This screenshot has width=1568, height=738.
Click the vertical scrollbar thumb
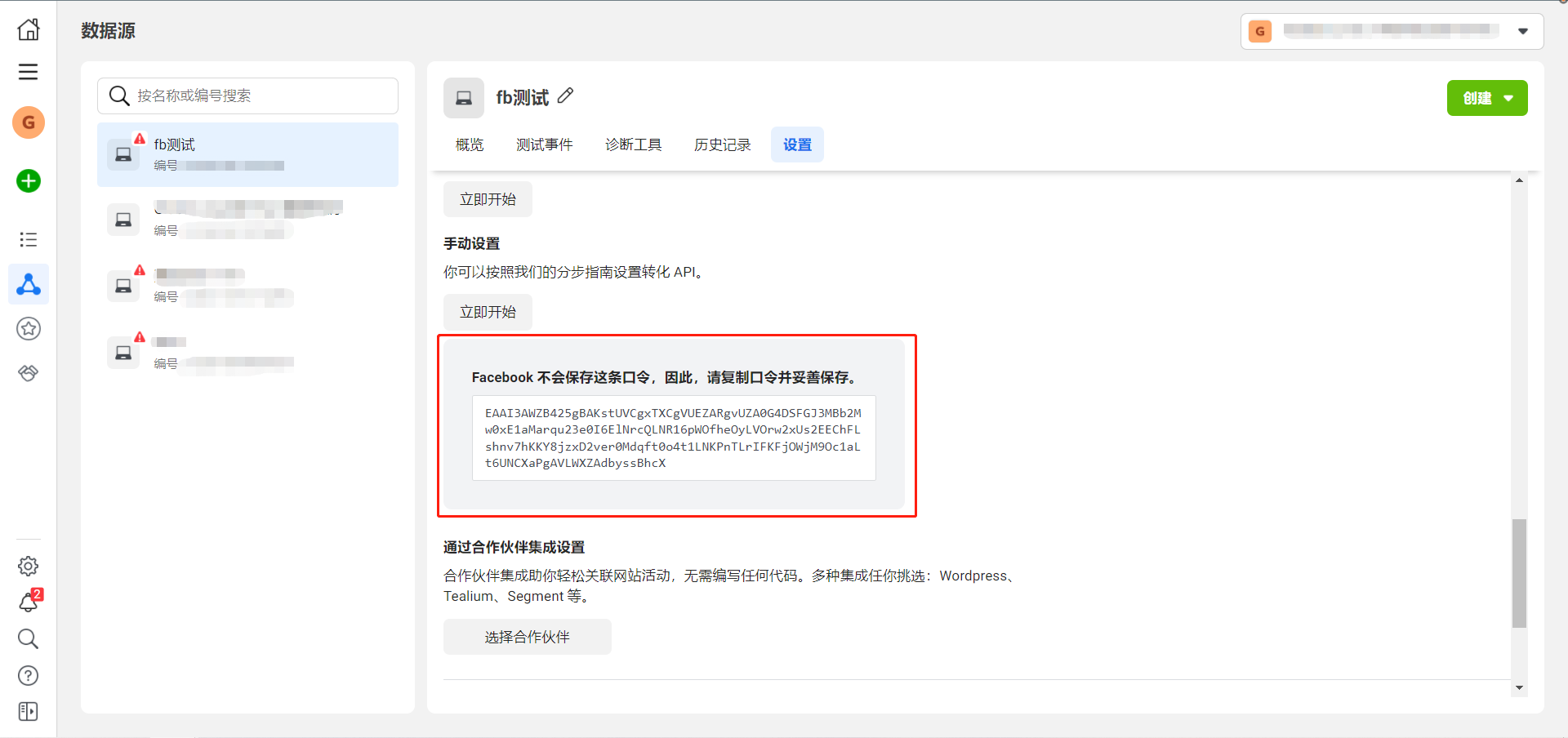click(1519, 573)
